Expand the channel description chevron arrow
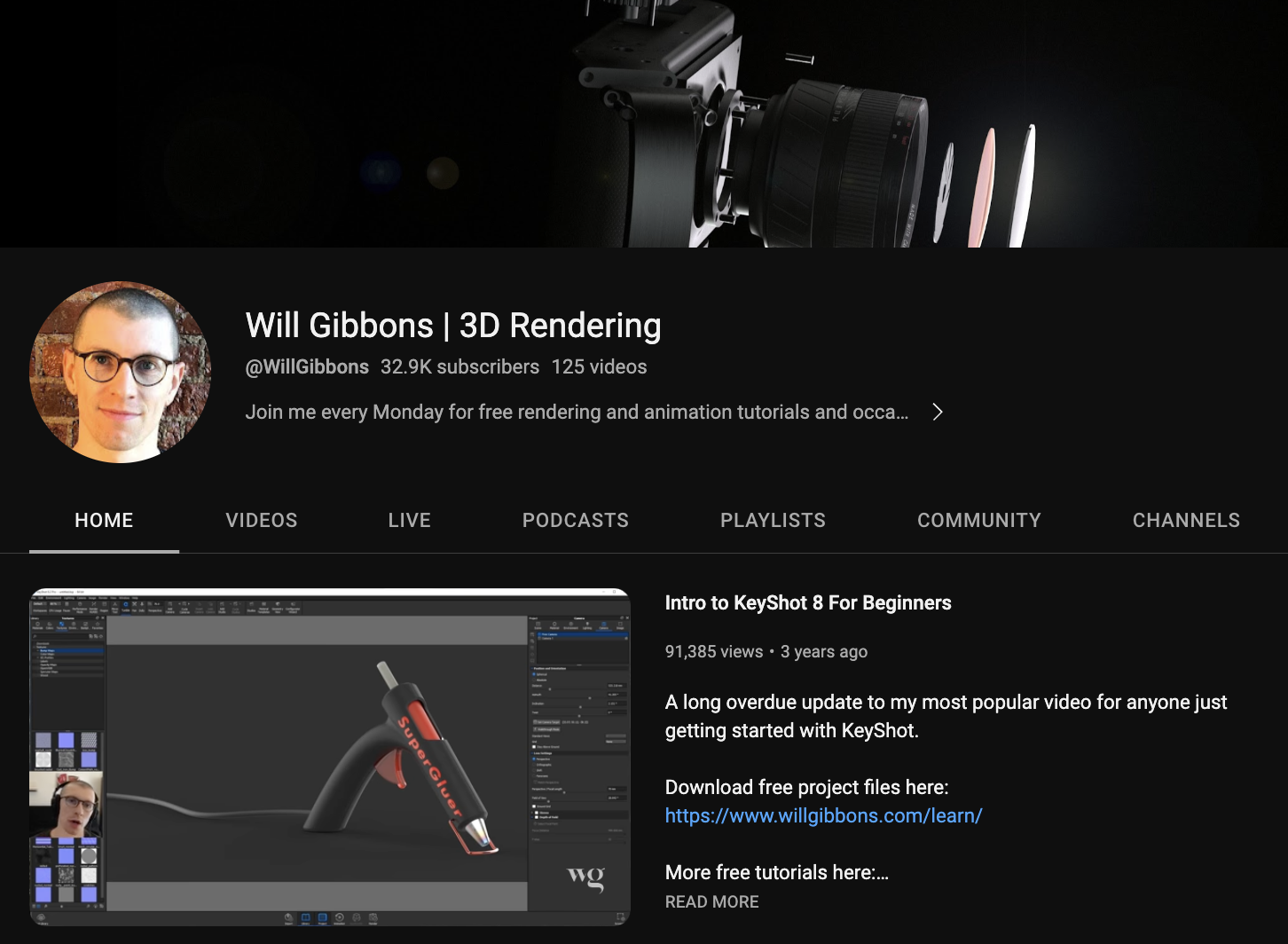The height and width of the screenshot is (944, 1288). [938, 412]
